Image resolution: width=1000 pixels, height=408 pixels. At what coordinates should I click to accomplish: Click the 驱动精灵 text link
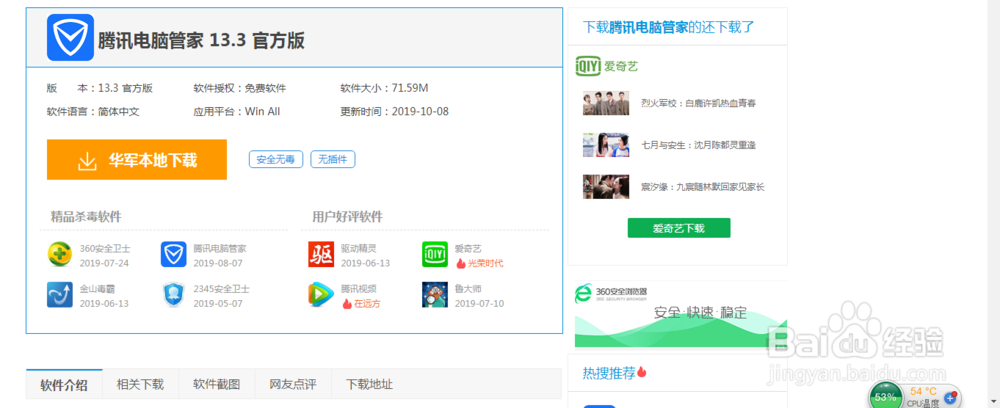pos(358,249)
